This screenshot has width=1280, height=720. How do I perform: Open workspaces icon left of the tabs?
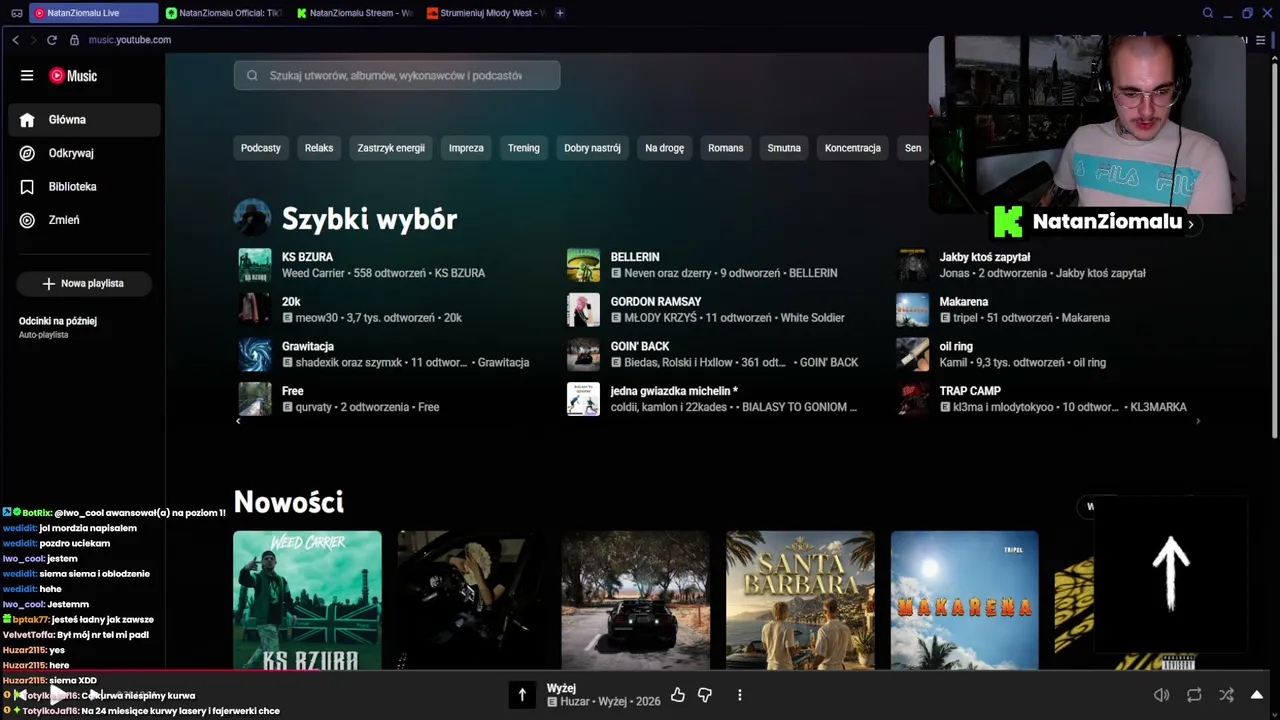point(16,13)
